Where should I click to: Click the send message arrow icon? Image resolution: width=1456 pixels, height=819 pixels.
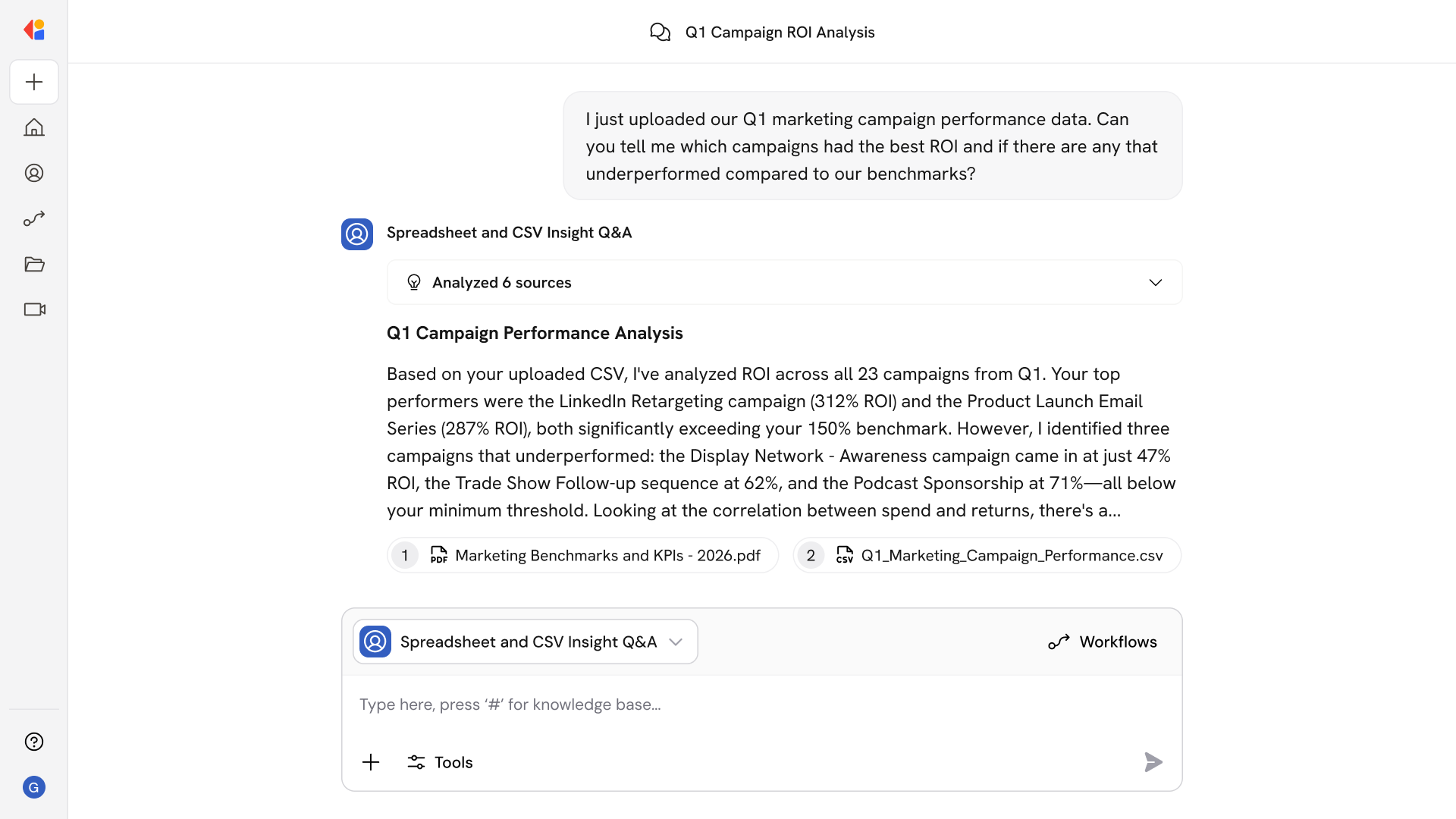pos(1153,762)
